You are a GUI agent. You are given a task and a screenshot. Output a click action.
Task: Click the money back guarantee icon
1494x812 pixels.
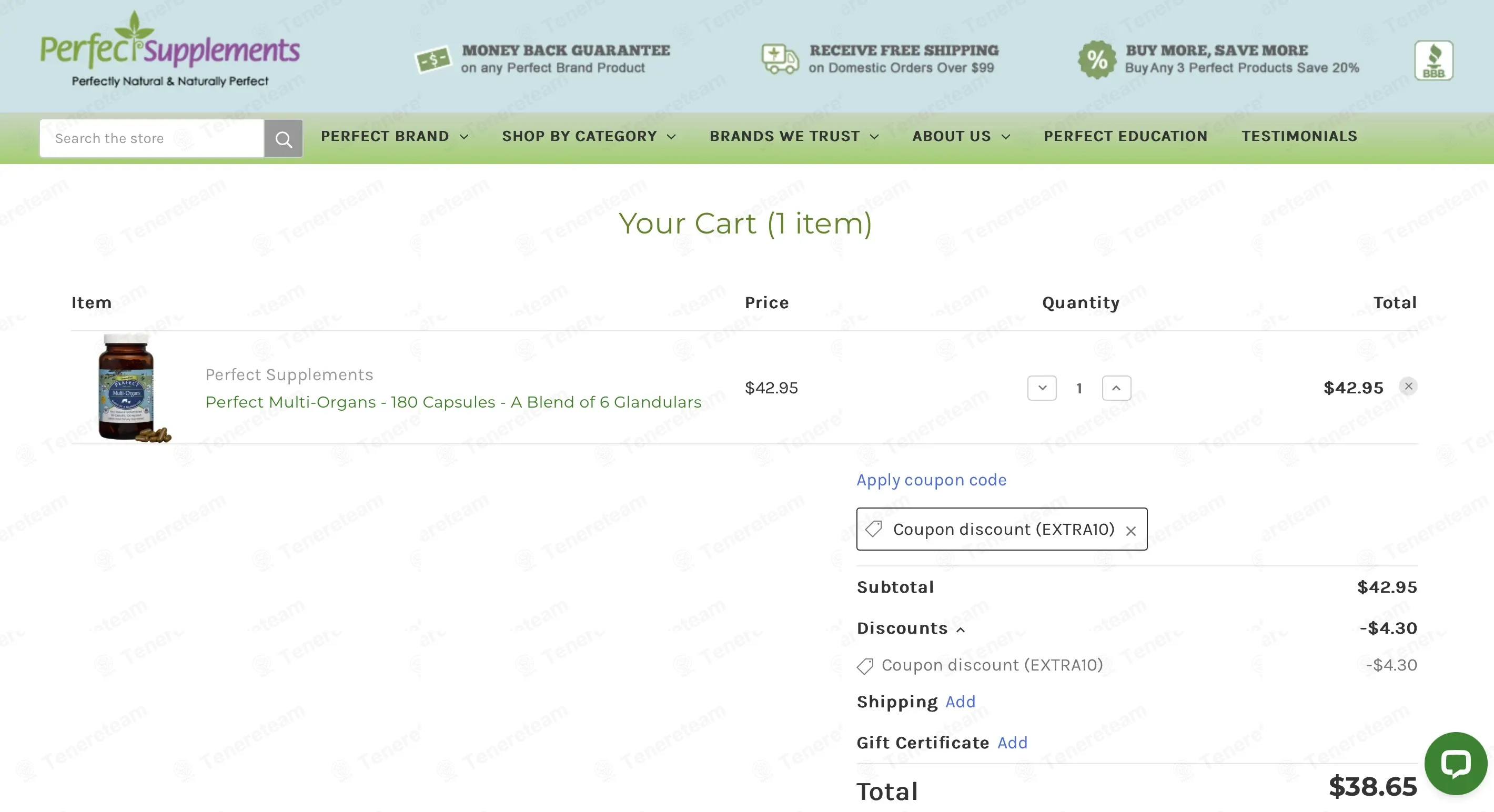tap(433, 59)
